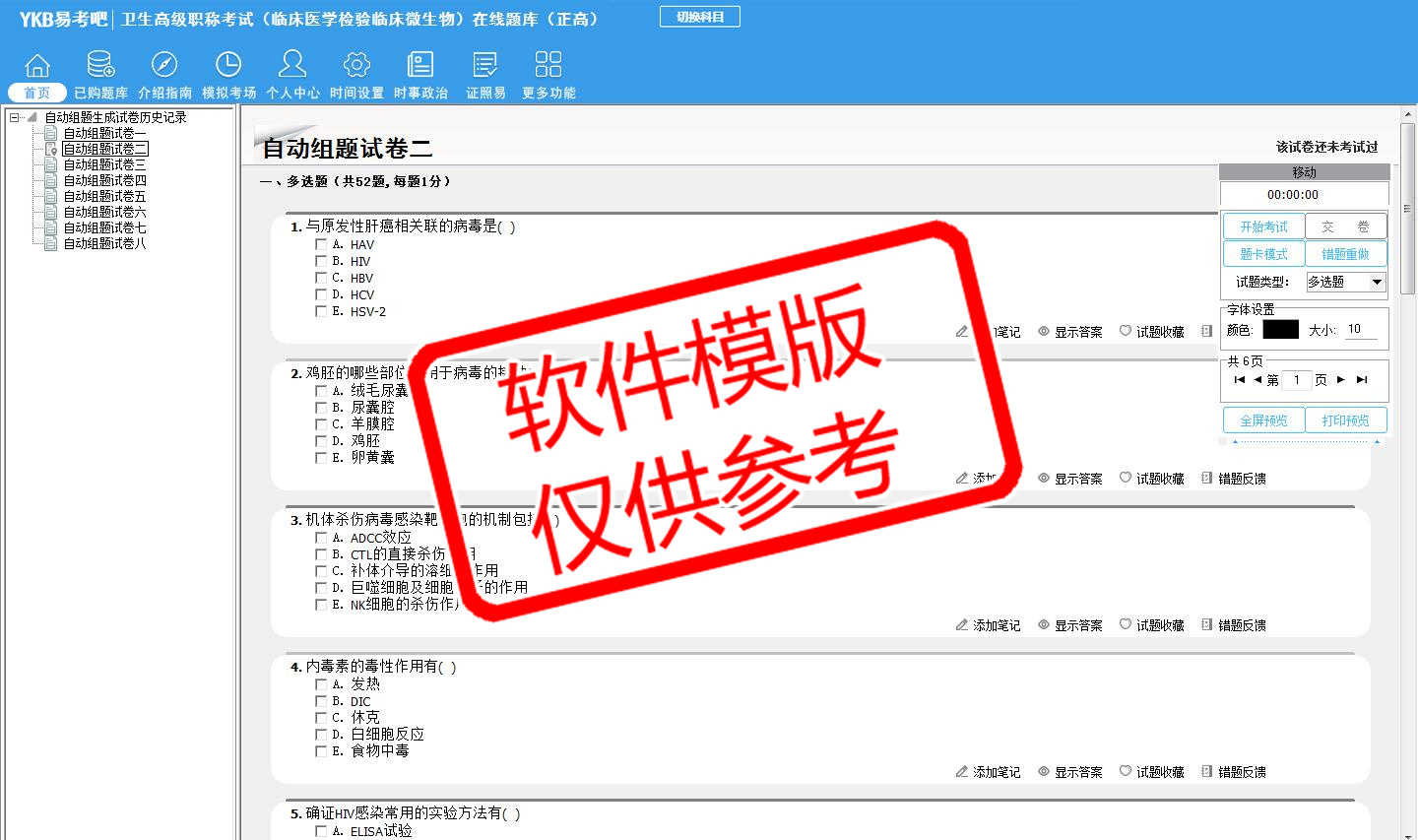Tick option A. 发热 in question 4
1418x840 pixels.
coord(321,684)
